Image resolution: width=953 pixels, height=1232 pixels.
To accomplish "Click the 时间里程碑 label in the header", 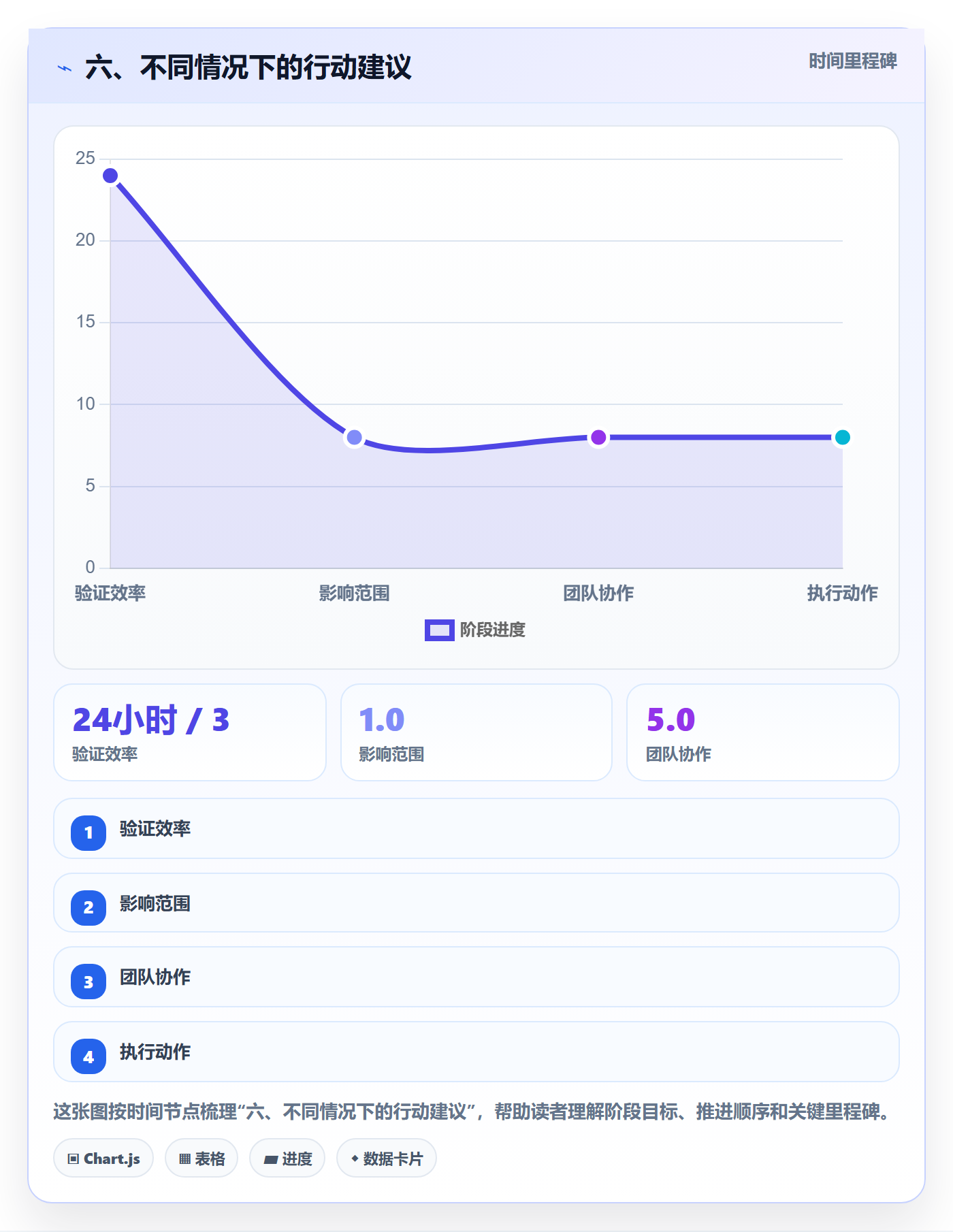I will point(852,61).
